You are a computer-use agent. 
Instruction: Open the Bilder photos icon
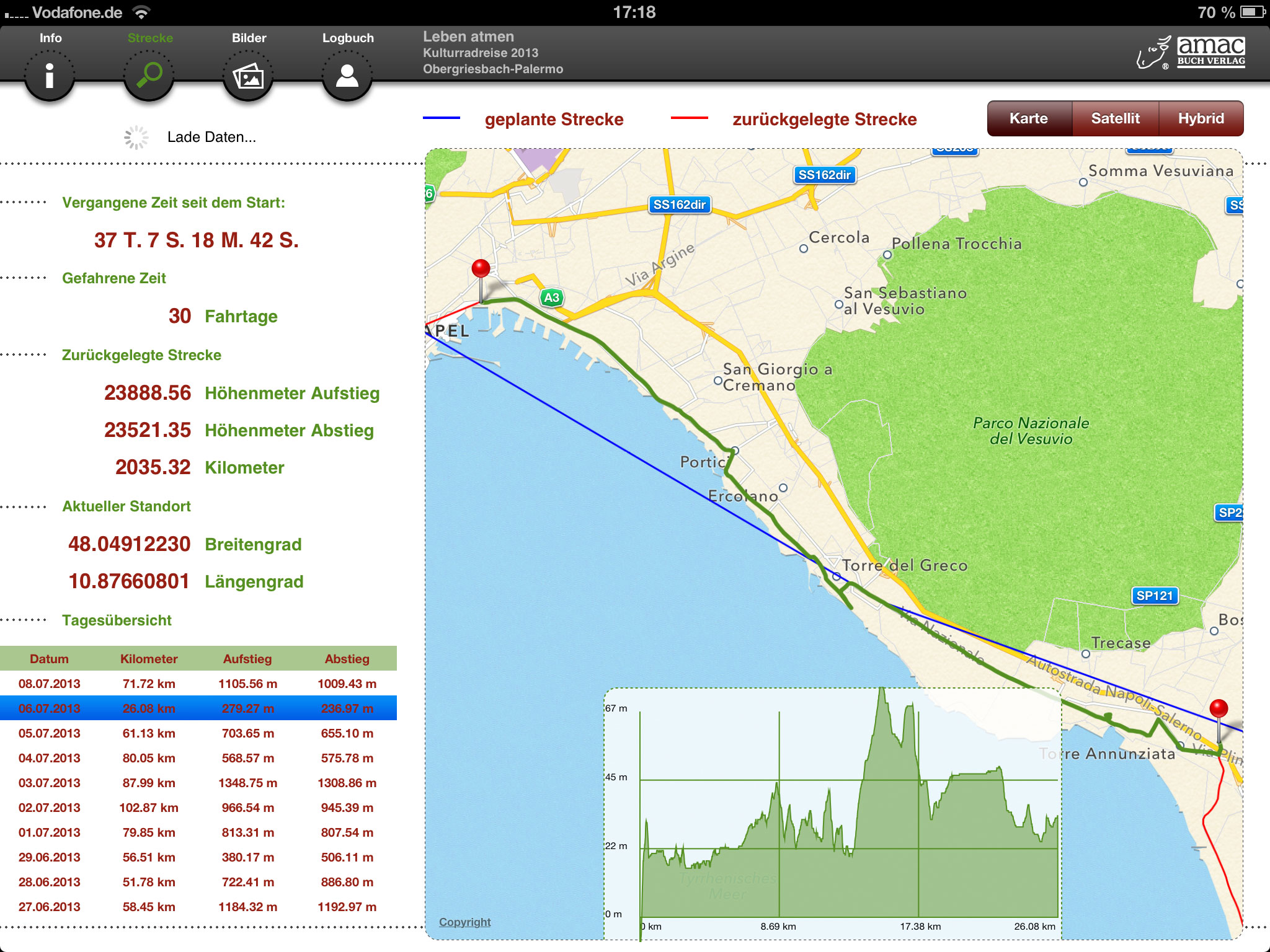(248, 76)
